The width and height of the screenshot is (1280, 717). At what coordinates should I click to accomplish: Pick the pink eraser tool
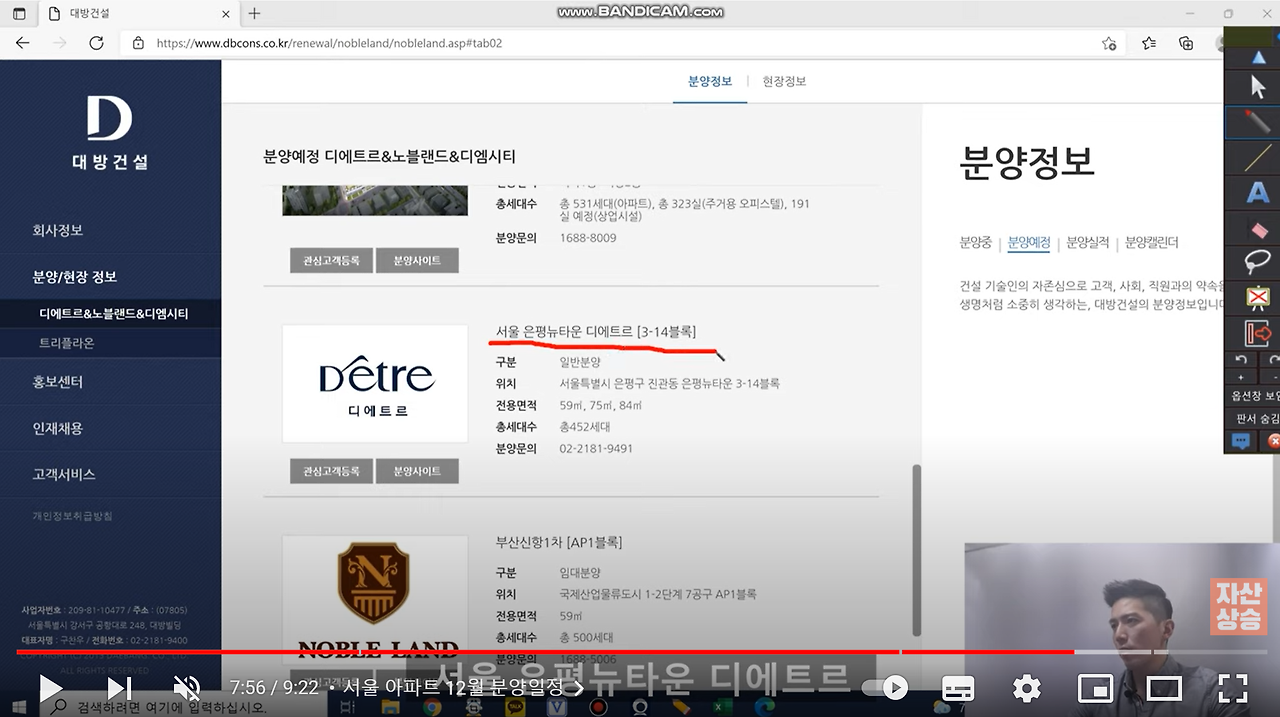(x=1258, y=230)
